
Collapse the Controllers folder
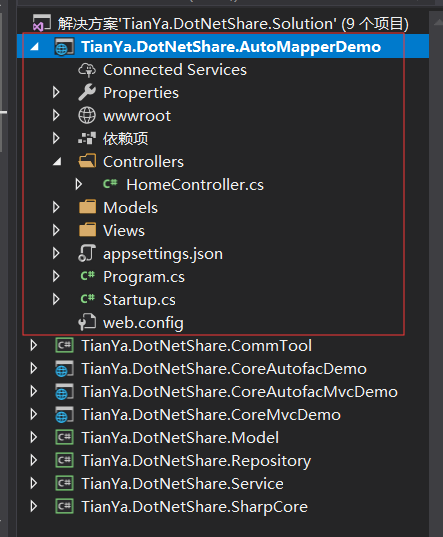click(x=57, y=162)
